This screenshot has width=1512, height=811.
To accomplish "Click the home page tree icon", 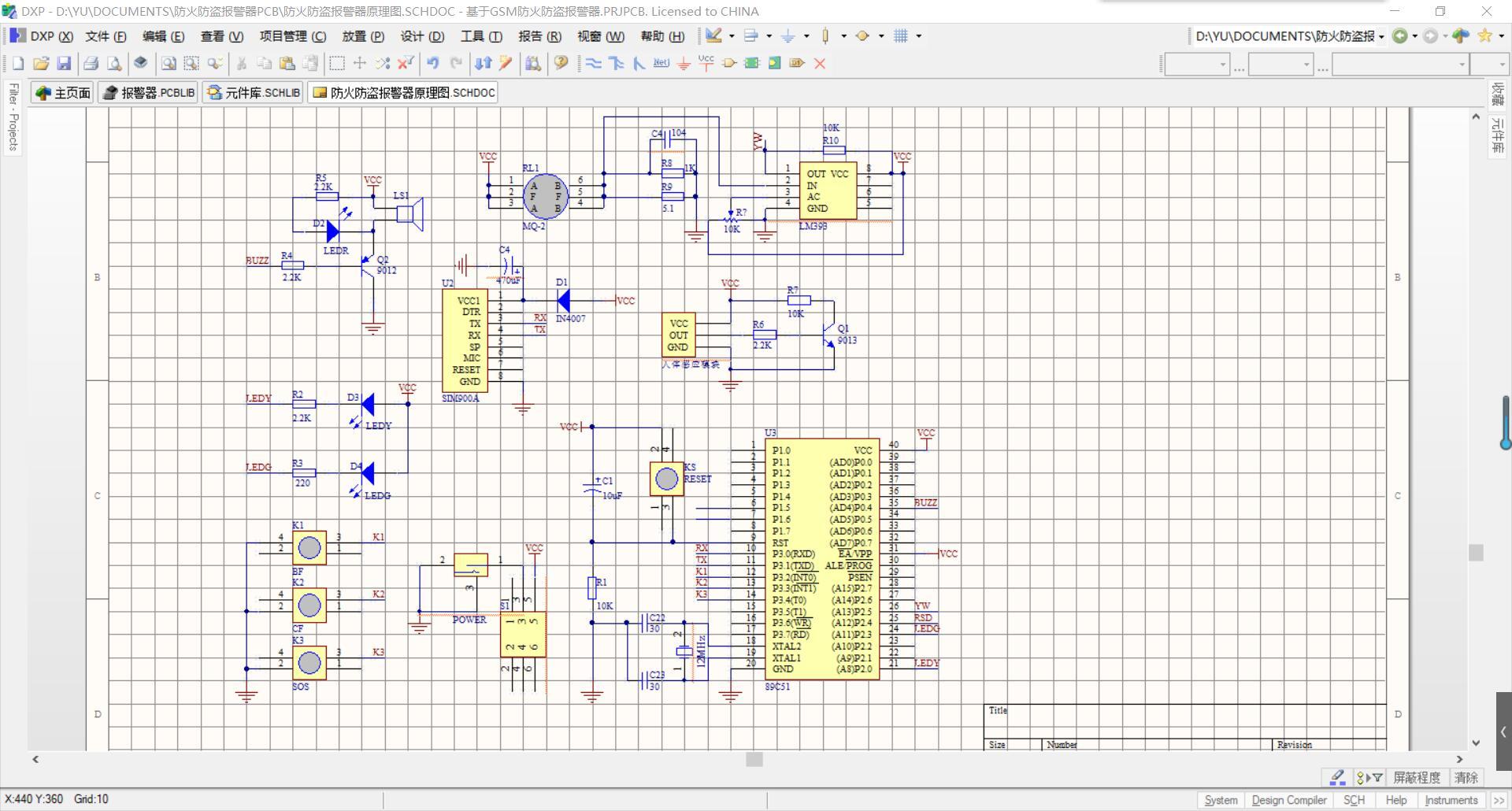I will point(1461,35).
